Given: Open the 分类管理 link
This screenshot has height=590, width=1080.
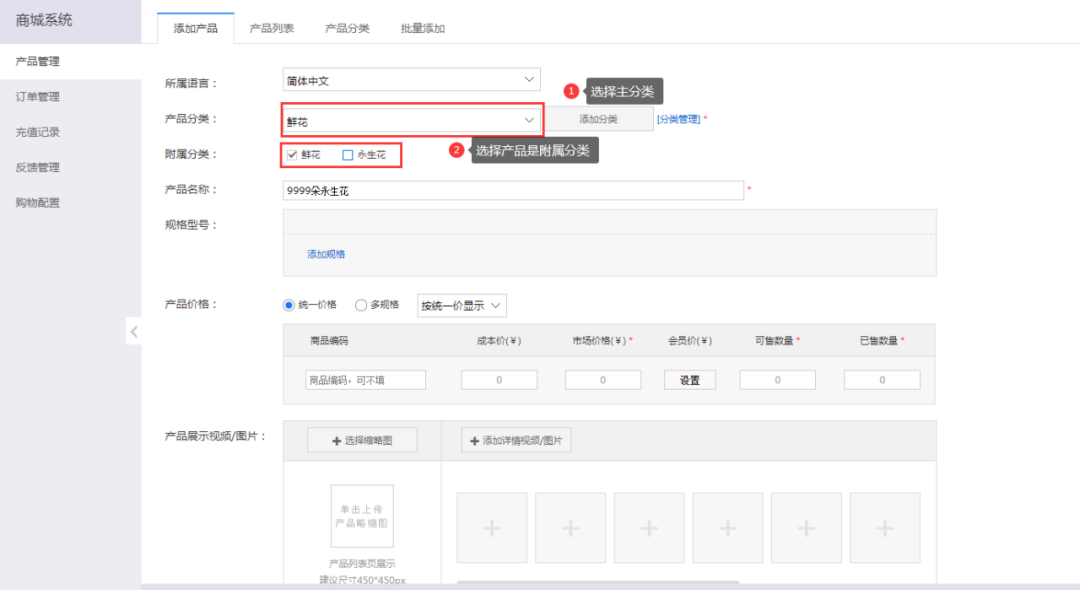Looking at the screenshot, I should tap(678, 119).
